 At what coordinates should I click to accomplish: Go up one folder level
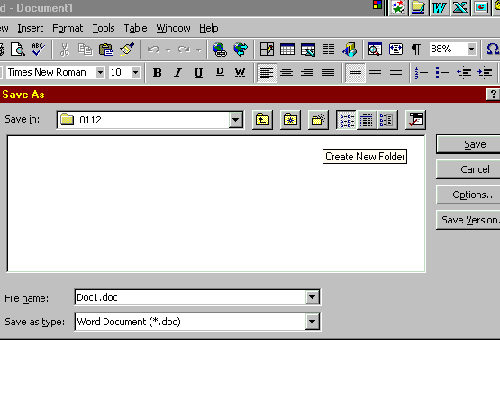tap(262, 120)
